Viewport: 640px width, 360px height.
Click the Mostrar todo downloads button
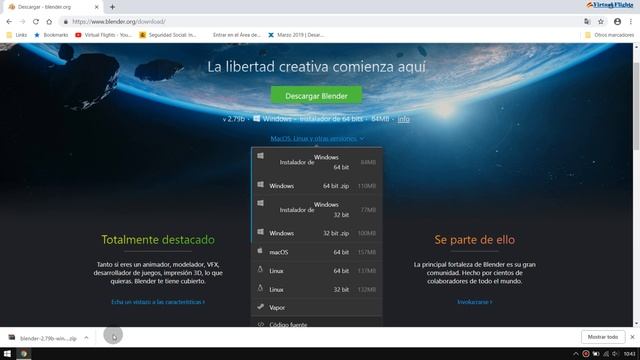[603, 337]
